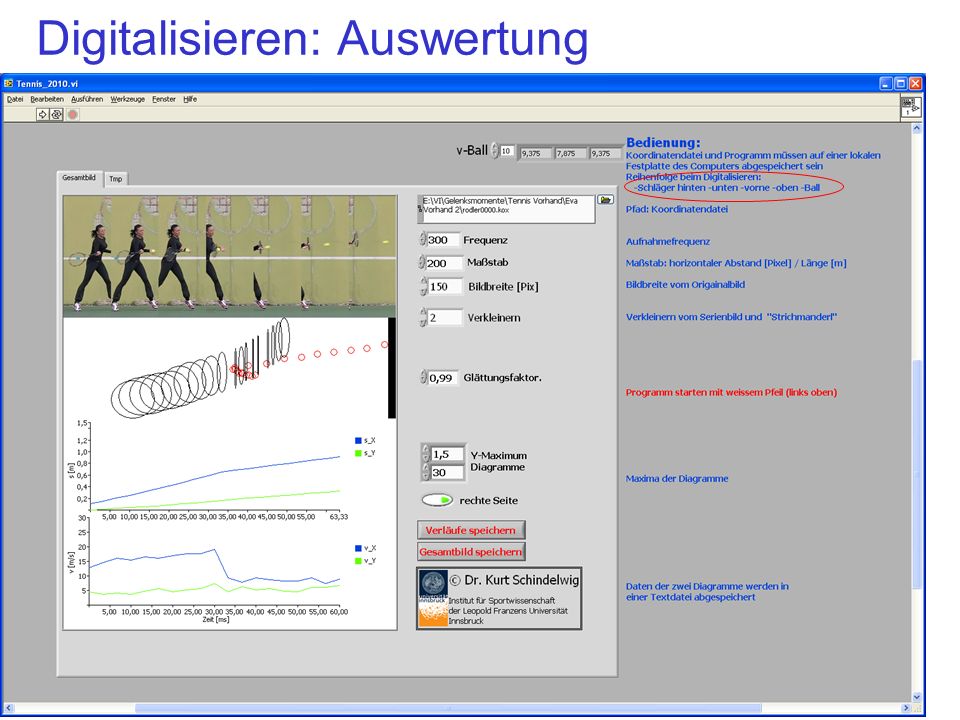Click the coordinate file path field
The width and height of the screenshot is (960, 720).
507,209
